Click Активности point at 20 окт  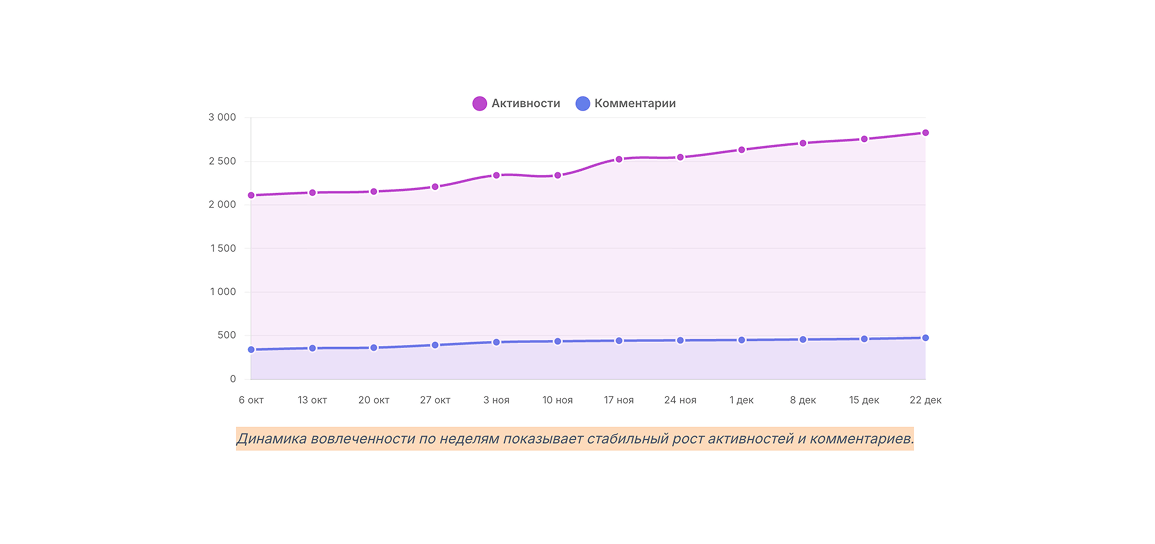pyautogui.click(x=374, y=191)
